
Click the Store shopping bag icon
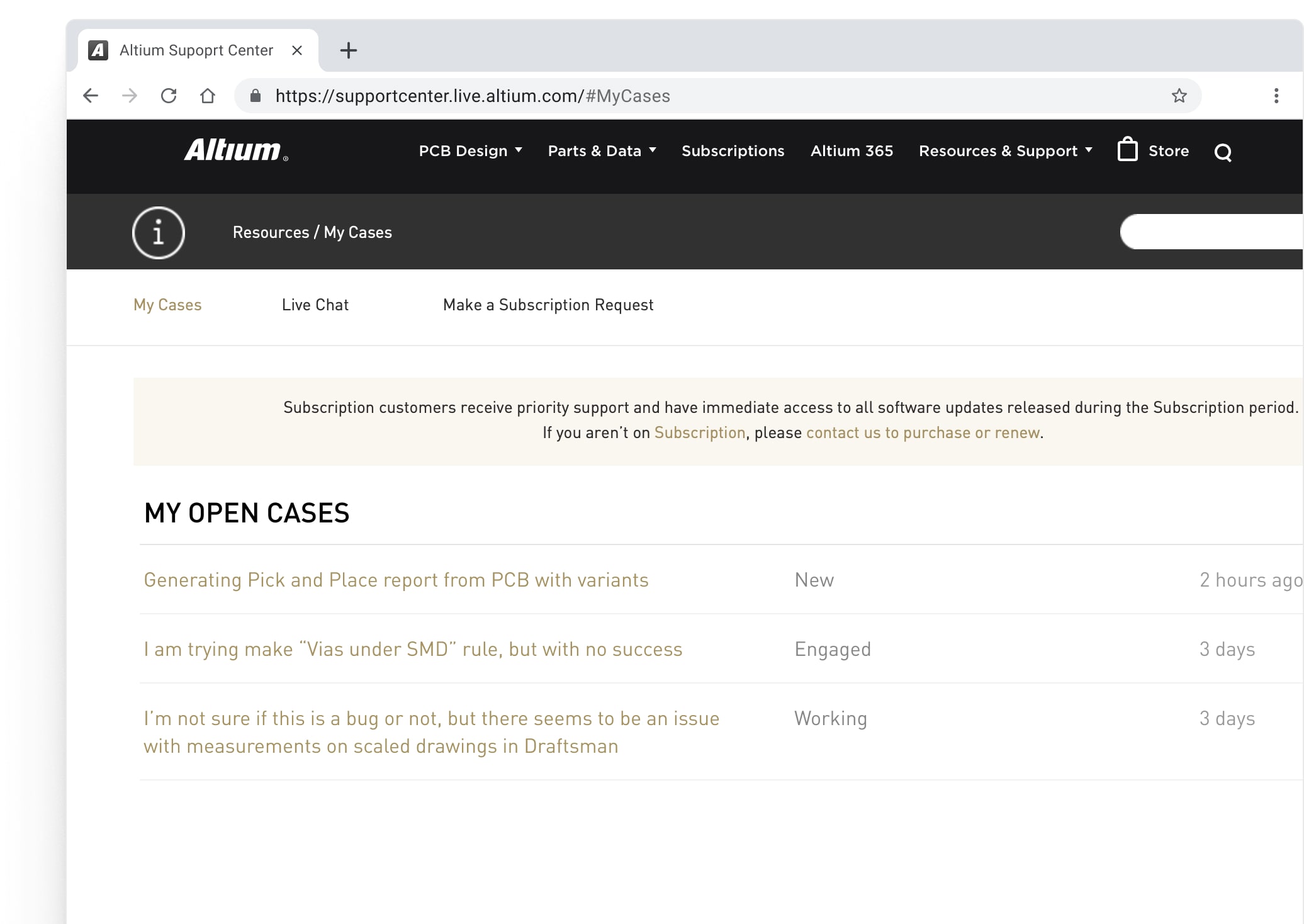(1127, 150)
